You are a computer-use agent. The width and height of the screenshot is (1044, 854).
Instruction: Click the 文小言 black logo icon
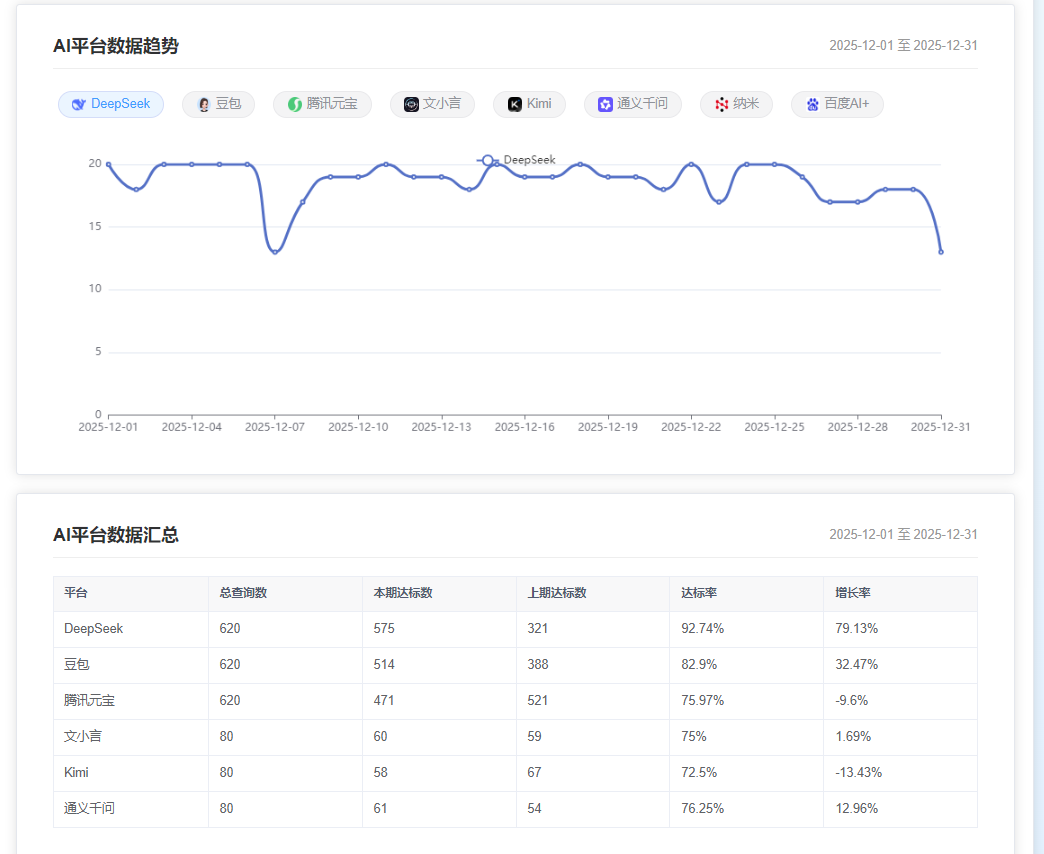click(411, 105)
